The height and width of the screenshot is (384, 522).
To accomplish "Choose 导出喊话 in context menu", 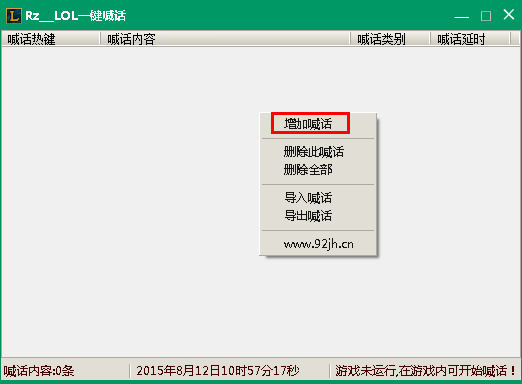I will click(x=318, y=216).
